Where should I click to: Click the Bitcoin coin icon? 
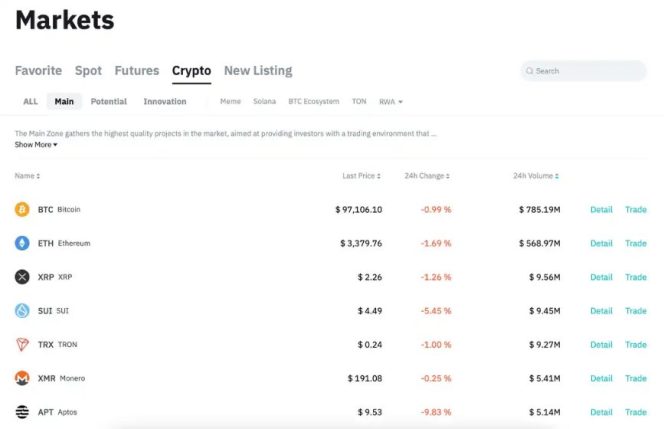click(x=22, y=210)
